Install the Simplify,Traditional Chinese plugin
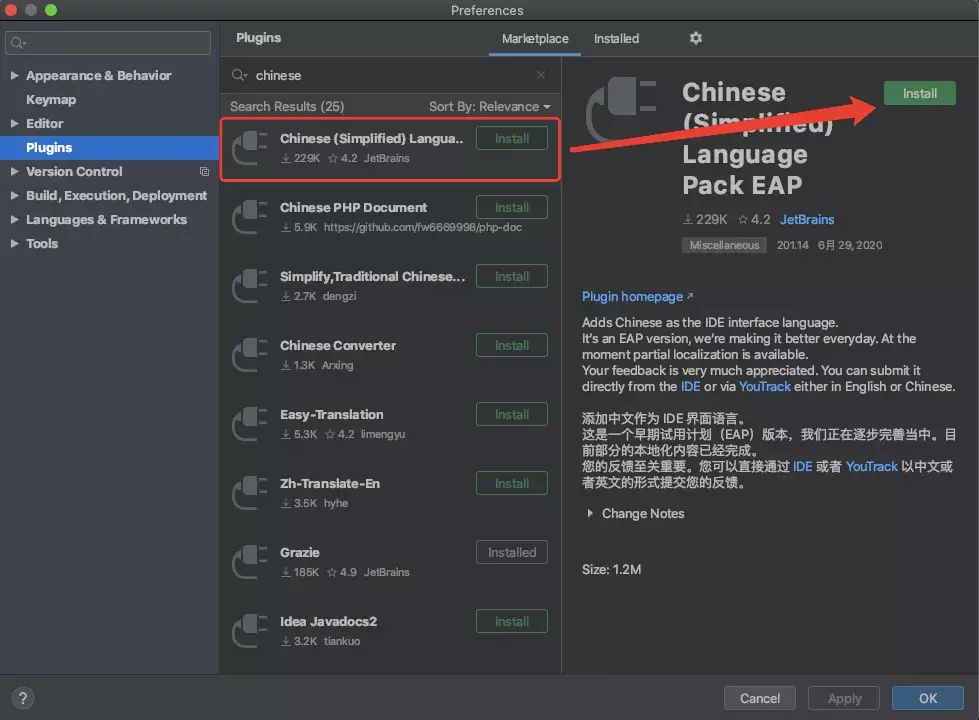 (x=511, y=277)
